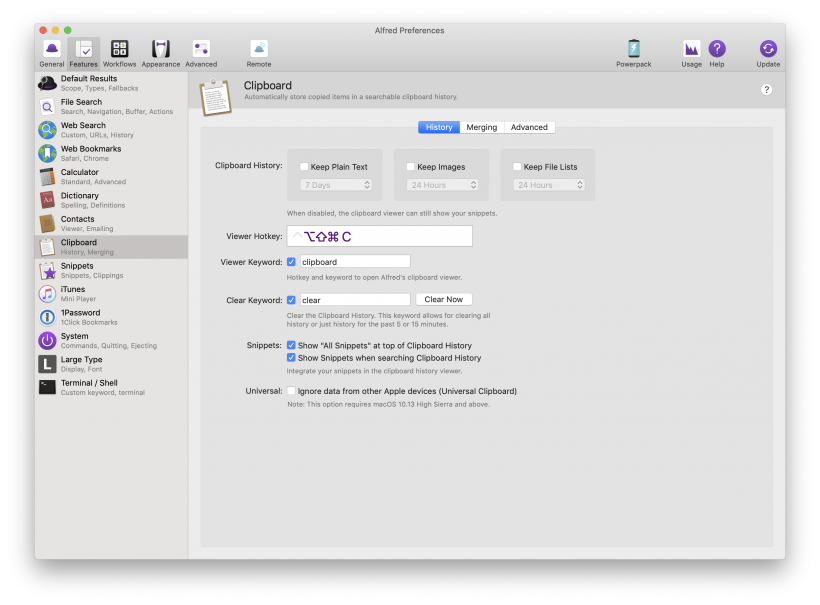Screen dimensions: 820x605
Task: Click the Viewer Hotkey field
Action: point(379,237)
